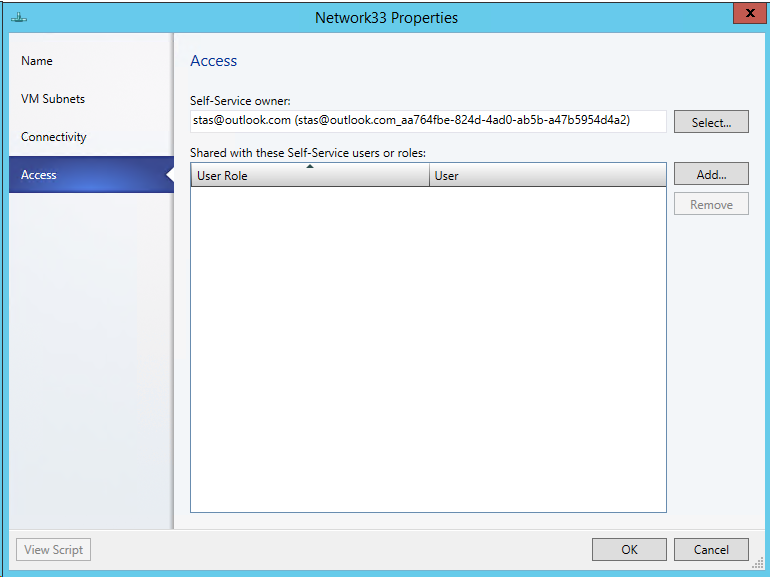The image size is (770, 577).
Task: Select the Access page in sidebar
Action: coord(39,175)
